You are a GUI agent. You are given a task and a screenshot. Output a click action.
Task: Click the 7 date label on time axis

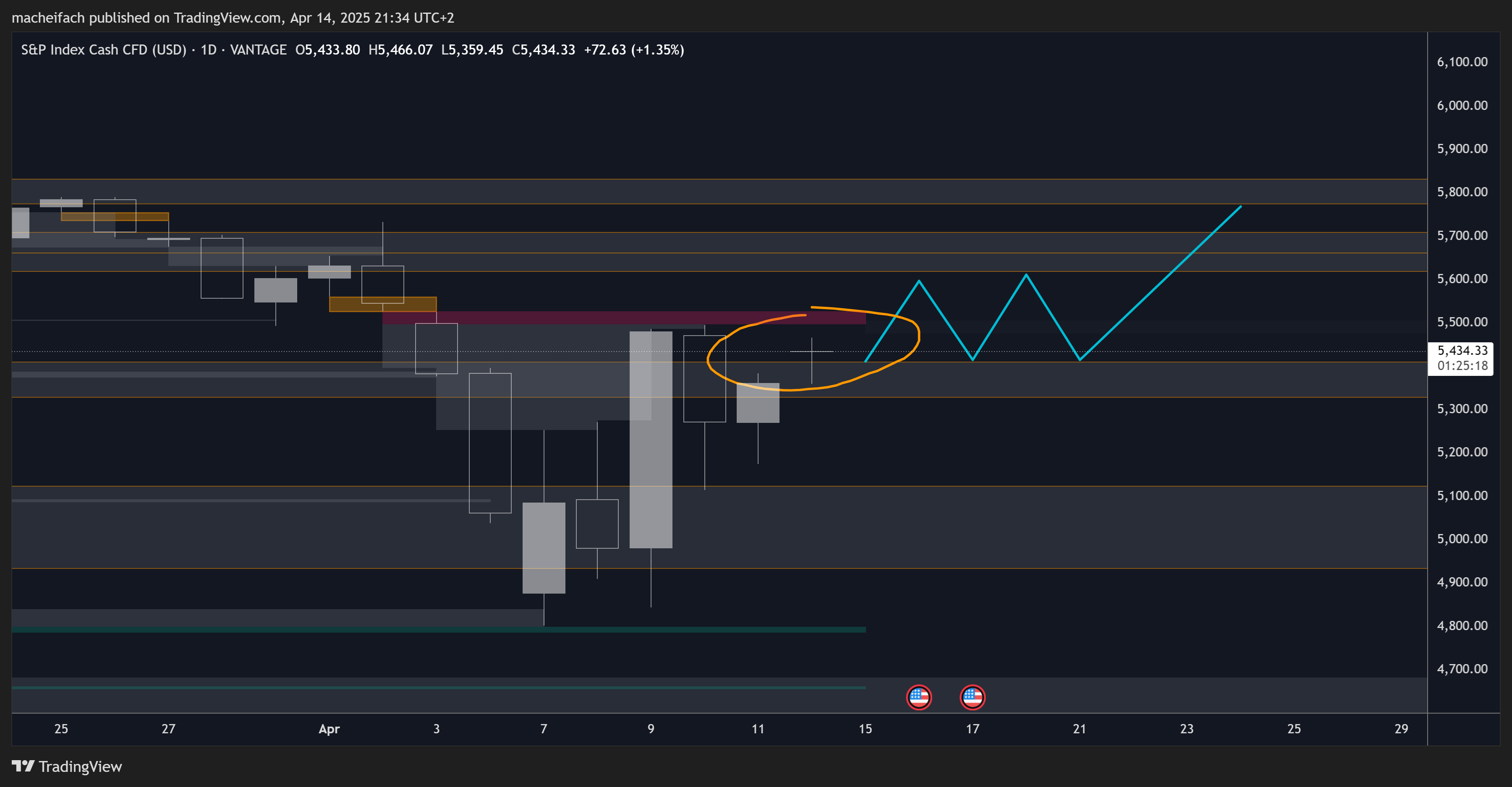pyautogui.click(x=544, y=729)
